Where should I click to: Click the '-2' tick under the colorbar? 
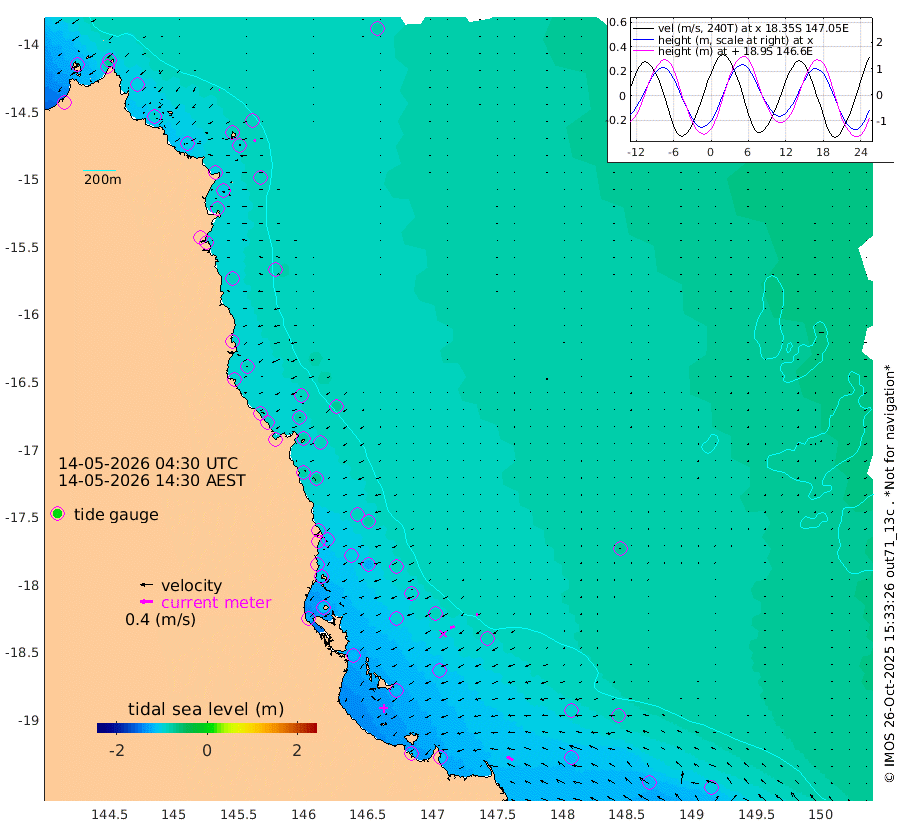tap(117, 750)
